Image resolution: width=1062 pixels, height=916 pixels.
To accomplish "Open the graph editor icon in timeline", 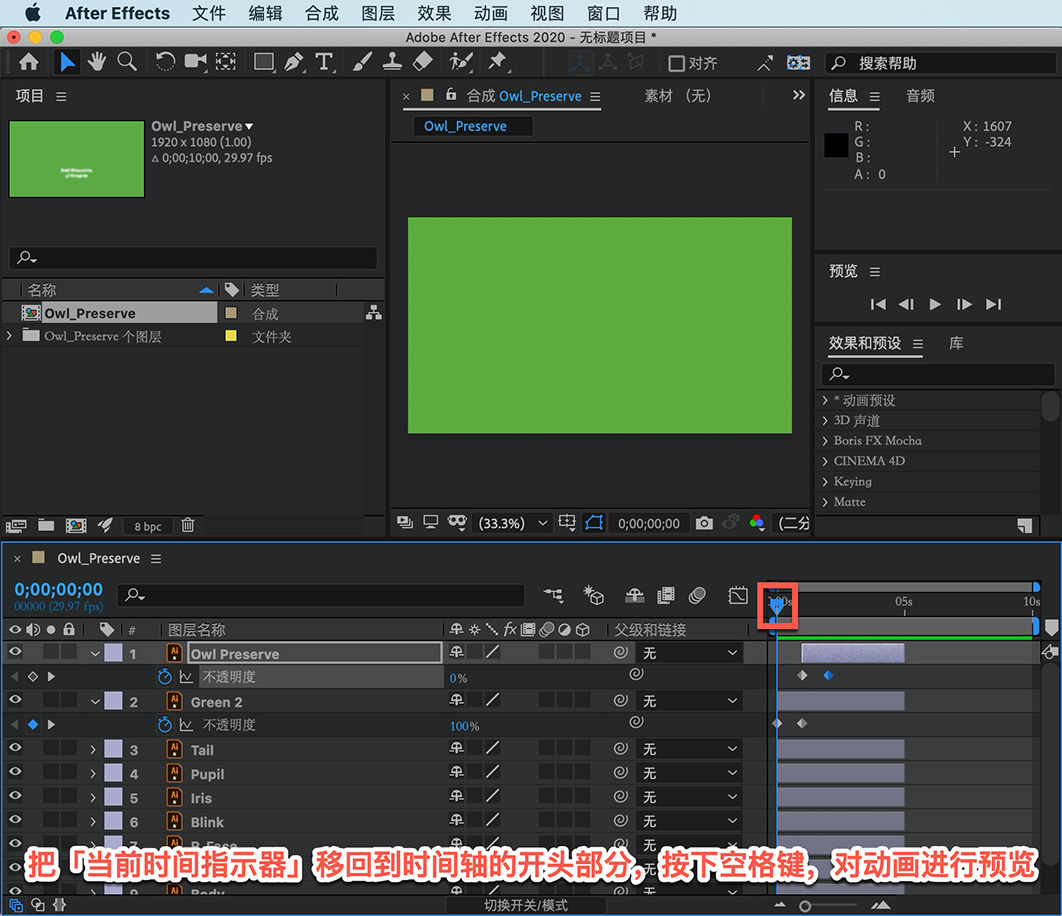I will (738, 596).
